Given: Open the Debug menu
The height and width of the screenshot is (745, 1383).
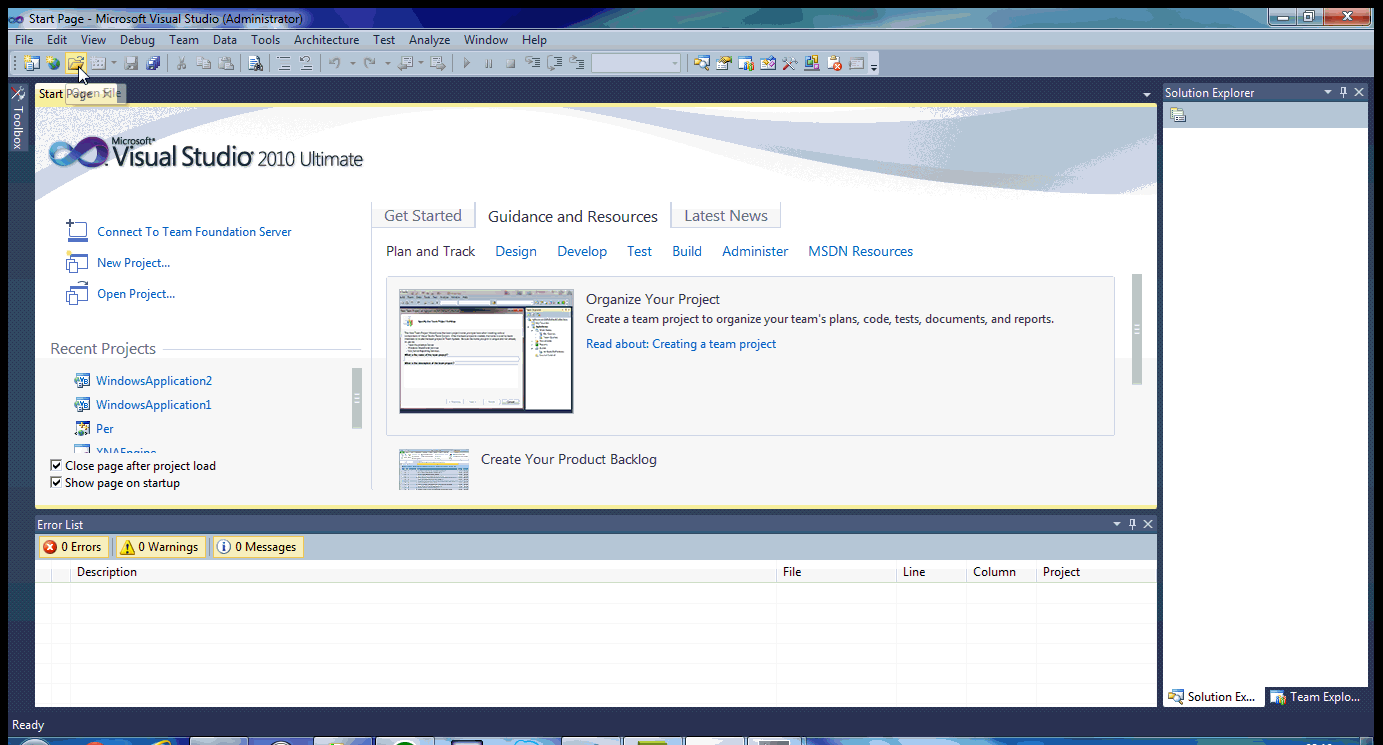Looking at the screenshot, I should [137, 40].
